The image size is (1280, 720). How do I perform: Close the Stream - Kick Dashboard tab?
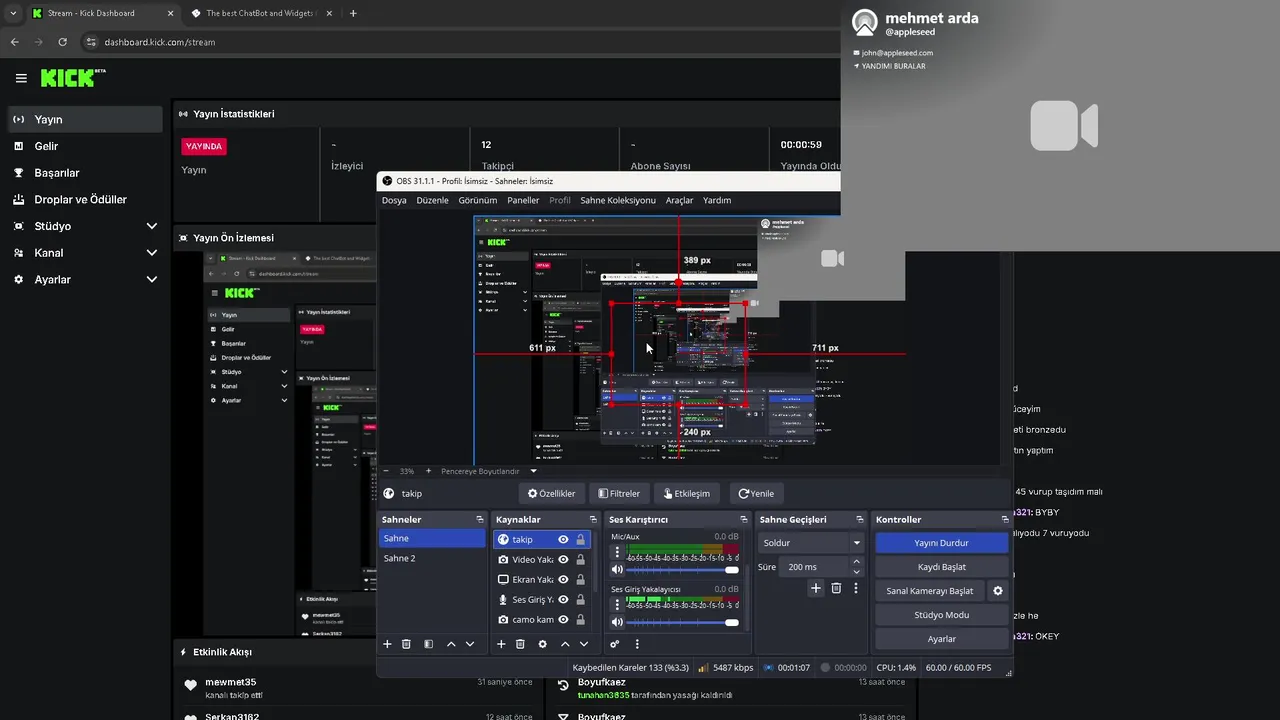coord(170,13)
